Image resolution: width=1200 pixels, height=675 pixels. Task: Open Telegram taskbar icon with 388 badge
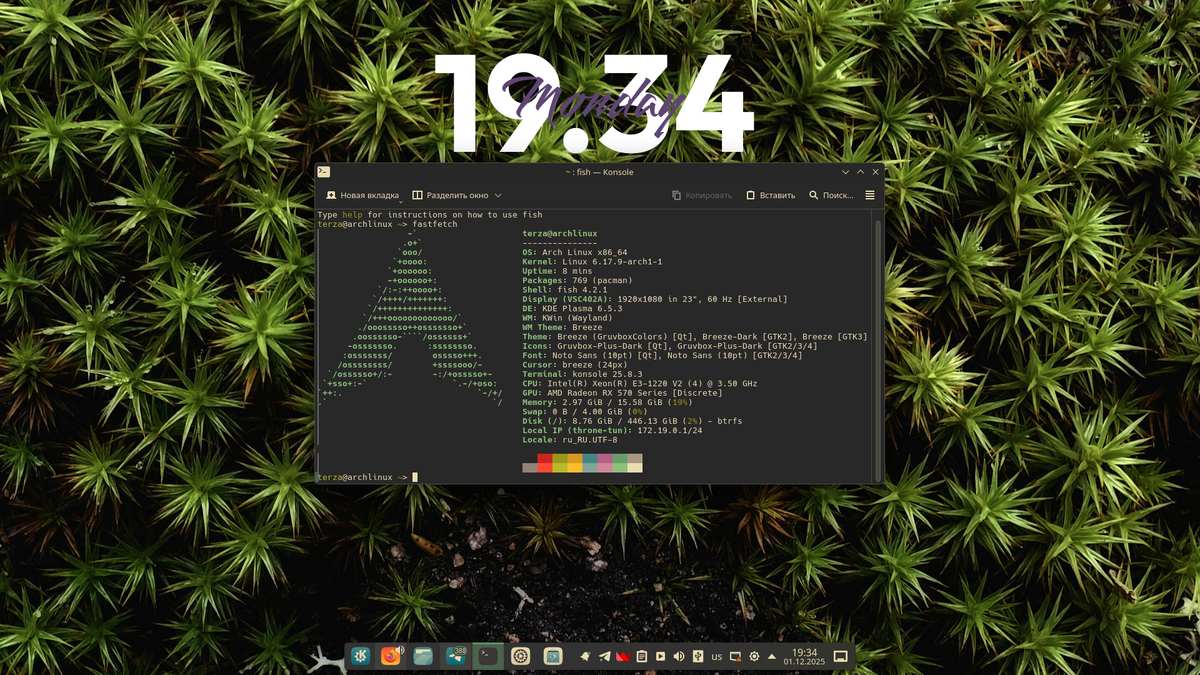(456, 656)
